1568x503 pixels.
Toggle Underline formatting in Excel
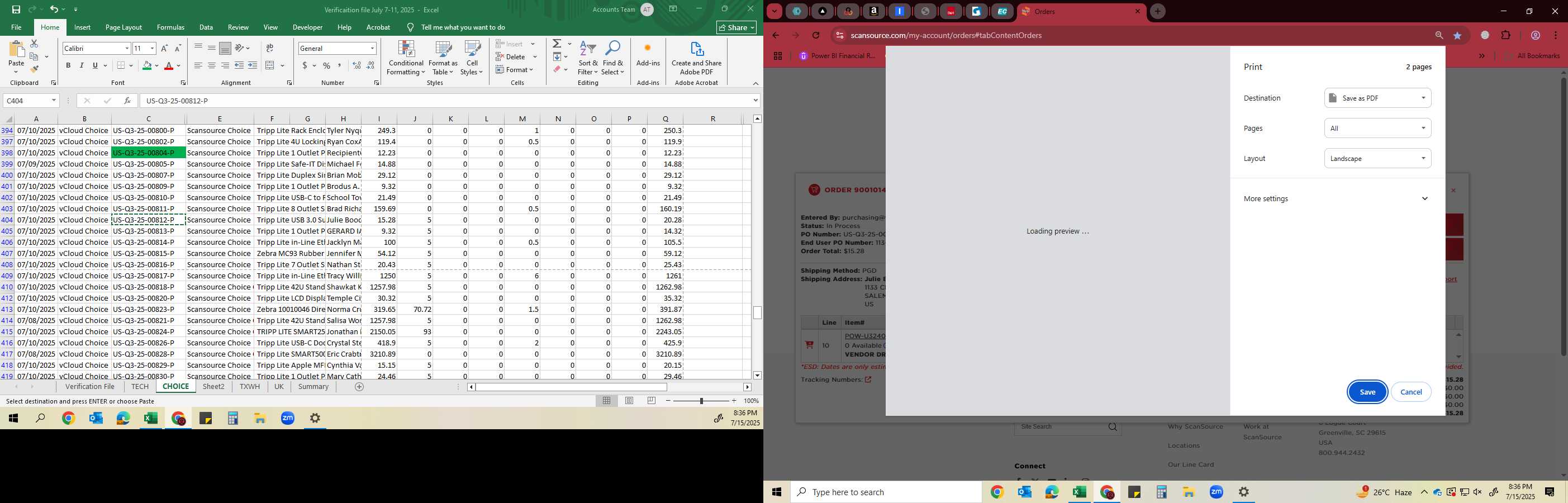tap(95, 66)
